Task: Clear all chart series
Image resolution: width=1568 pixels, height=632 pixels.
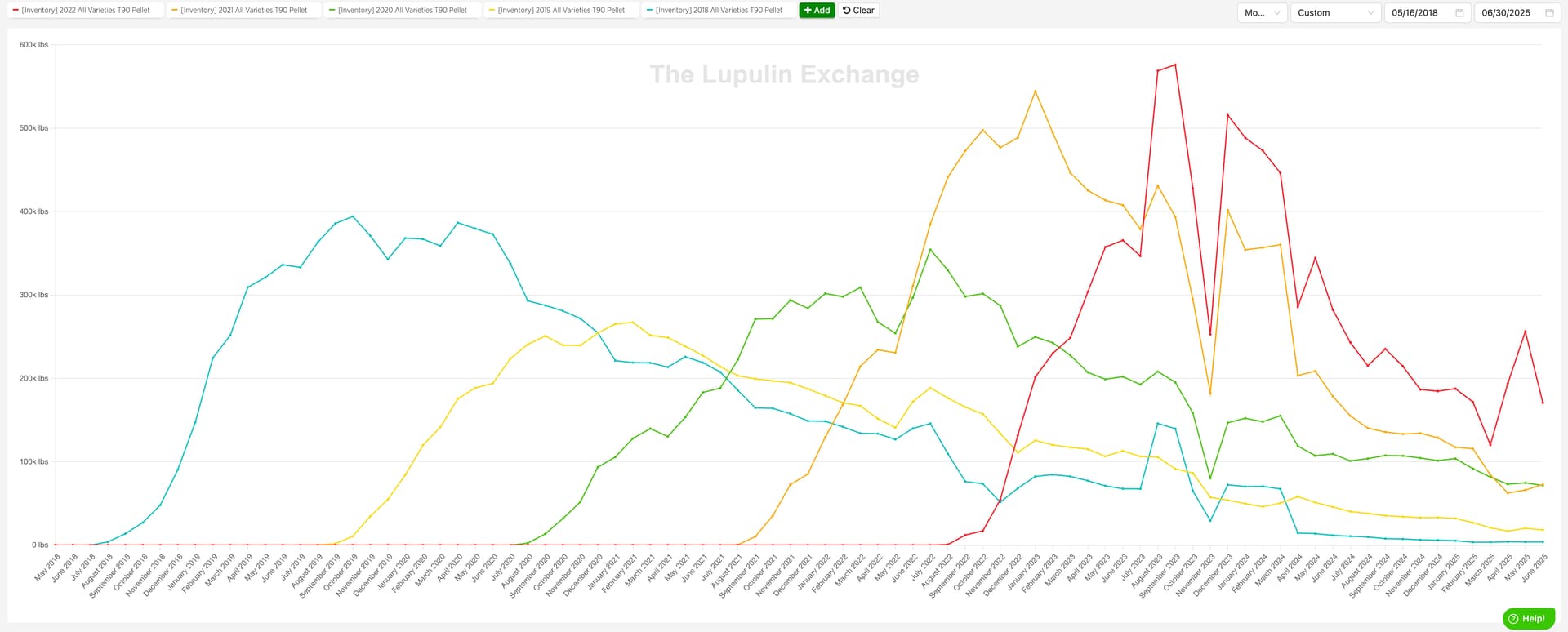Action: pyautogui.click(x=858, y=11)
